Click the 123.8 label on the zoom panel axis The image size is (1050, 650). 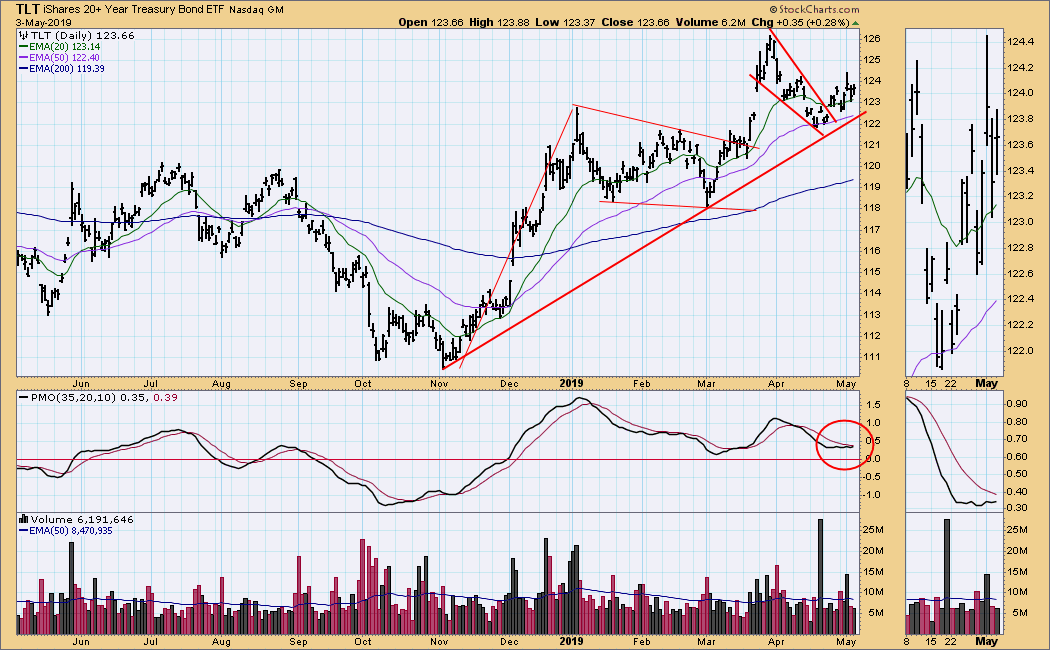[x=1021, y=119]
